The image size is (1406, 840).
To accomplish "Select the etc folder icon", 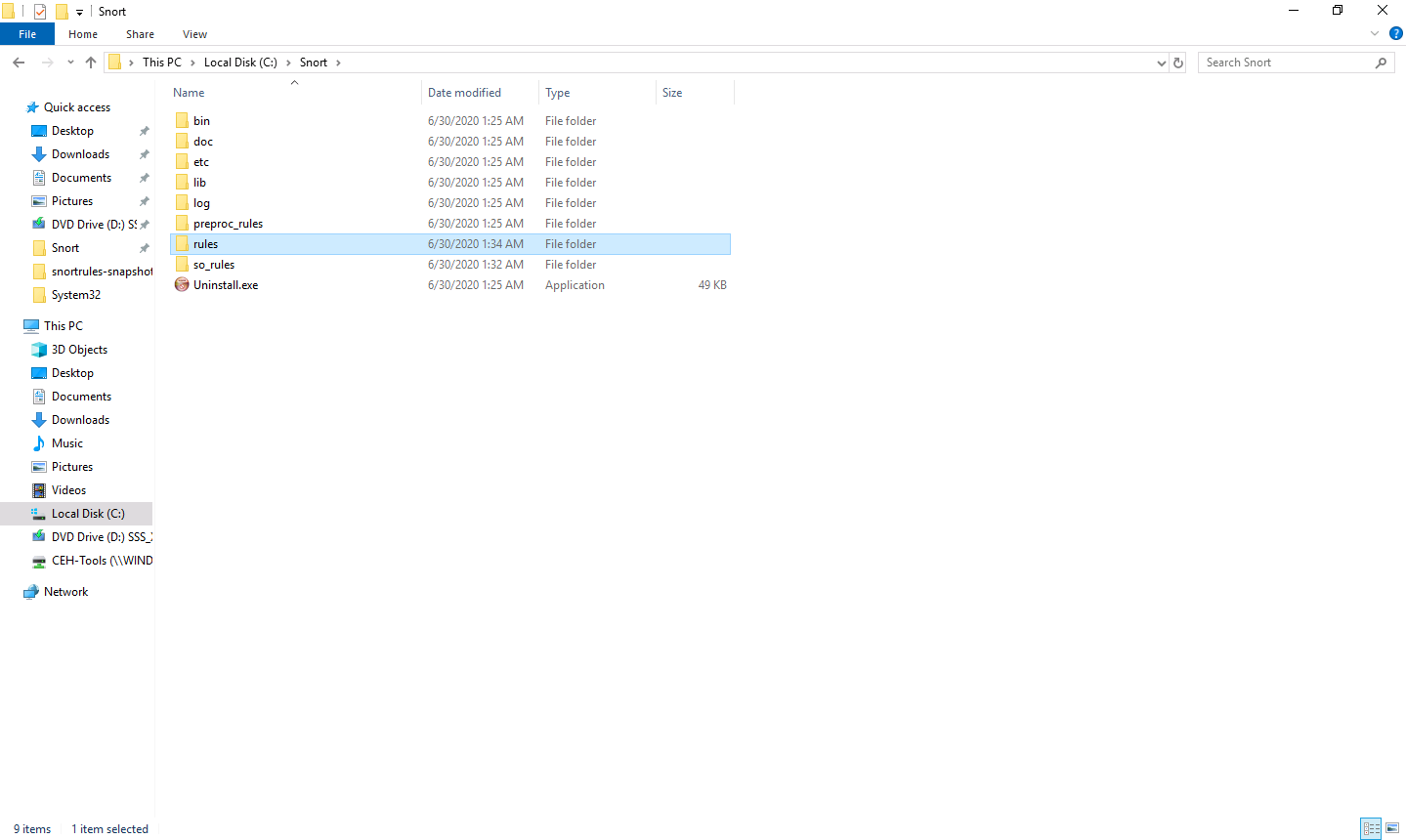I will tap(182, 162).
